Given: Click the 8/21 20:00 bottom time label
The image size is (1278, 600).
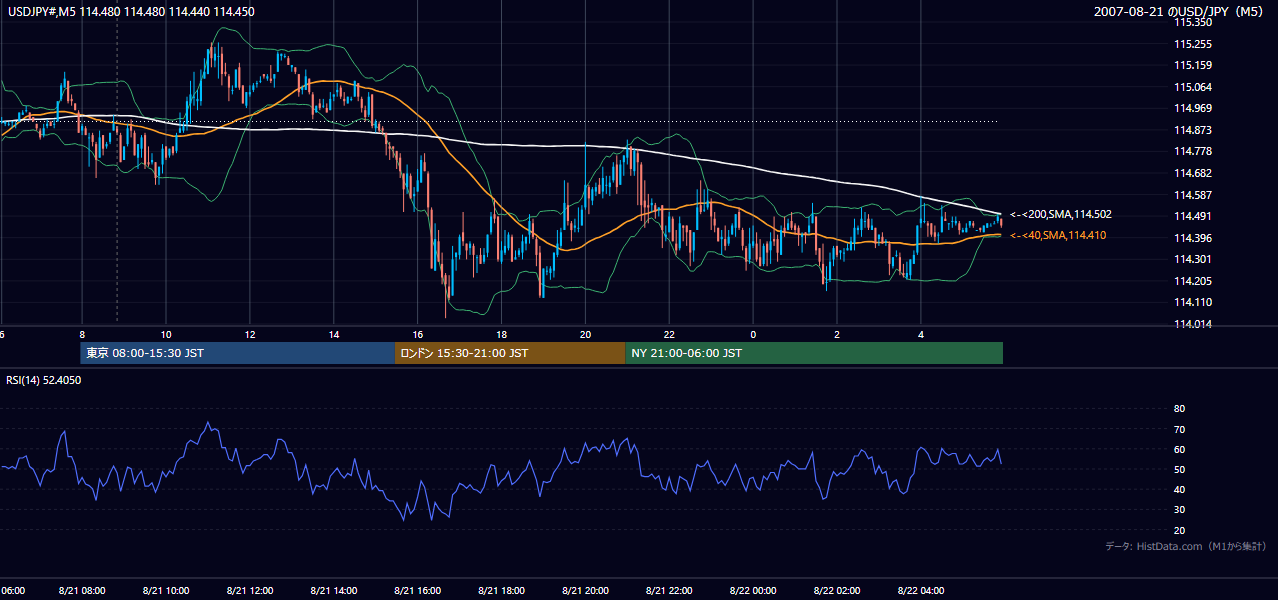Looking at the screenshot, I should tap(586, 590).
